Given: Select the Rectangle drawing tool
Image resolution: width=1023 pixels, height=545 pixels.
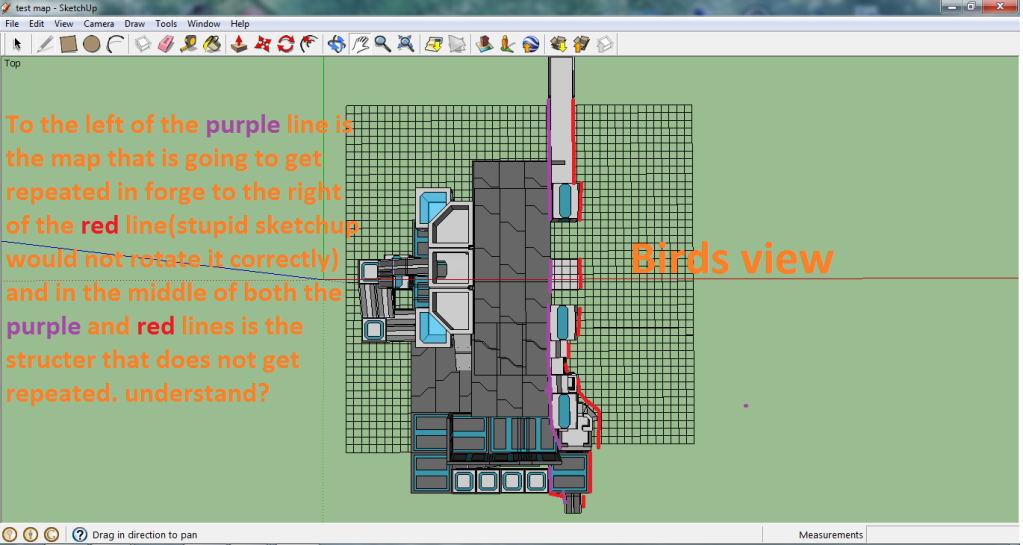Looking at the screenshot, I should (69, 44).
